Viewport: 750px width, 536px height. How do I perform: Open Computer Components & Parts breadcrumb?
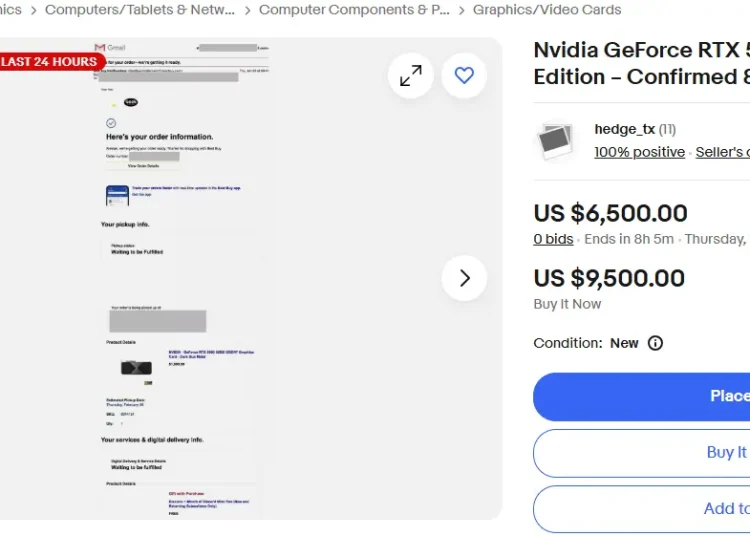(x=354, y=10)
